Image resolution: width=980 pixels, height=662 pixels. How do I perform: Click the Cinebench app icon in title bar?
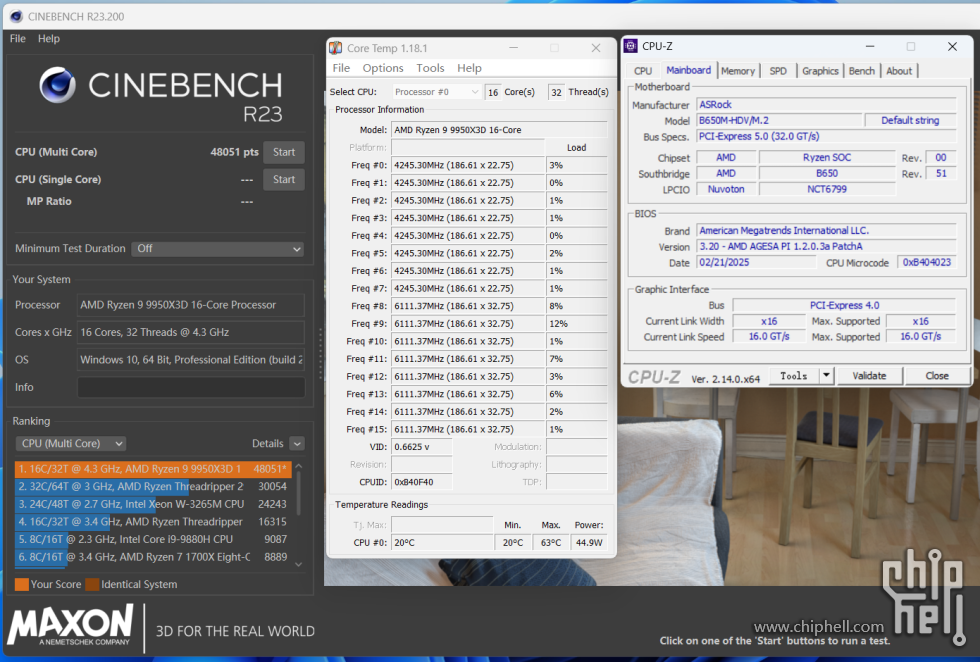[17, 16]
